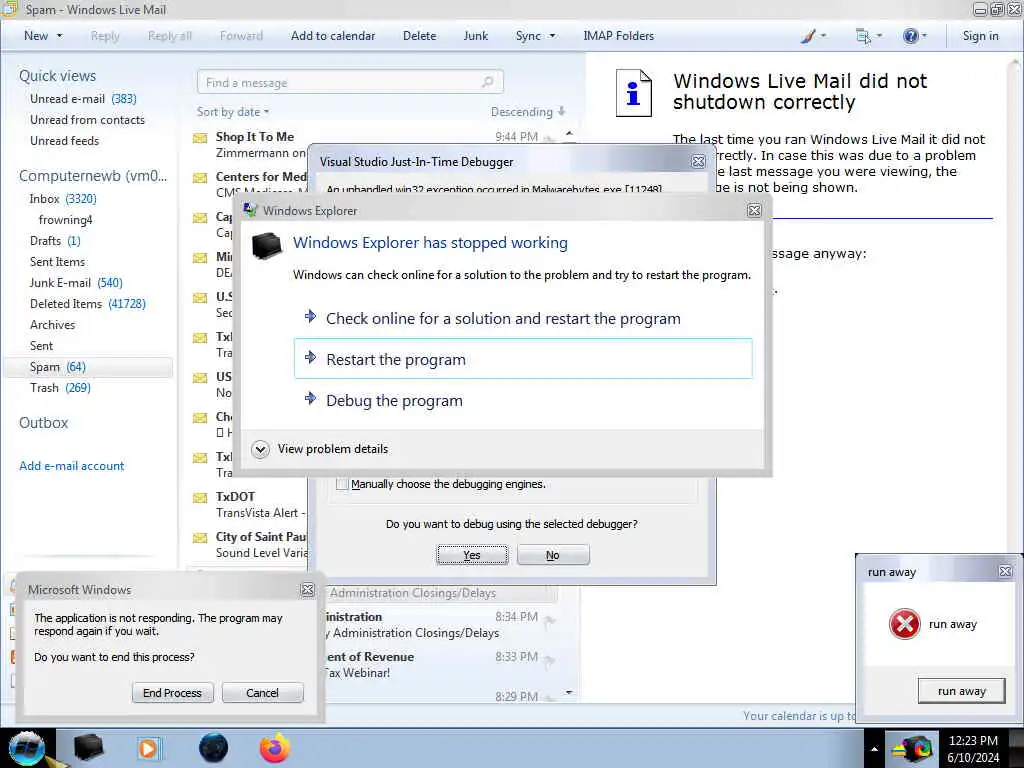
Task: Click the red error icon in run away dialog
Action: (904, 624)
